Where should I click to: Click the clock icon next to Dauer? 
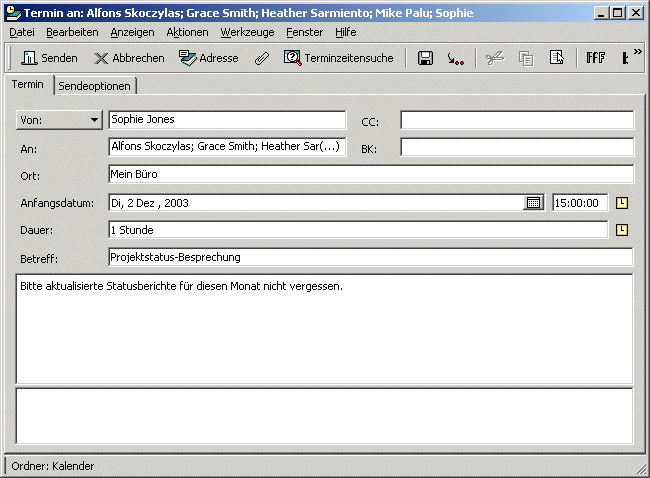622,230
